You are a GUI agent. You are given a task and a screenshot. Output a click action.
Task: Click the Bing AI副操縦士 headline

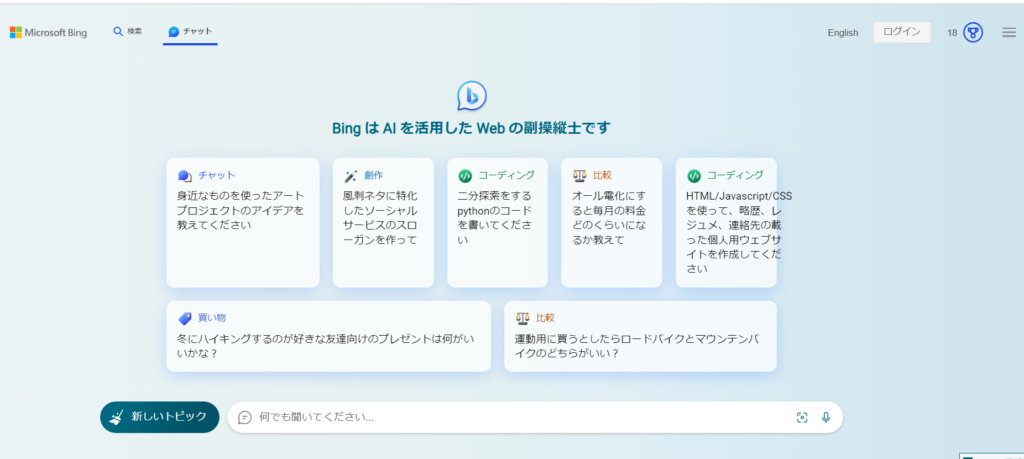pyautogui.click(x=472, y=129)
